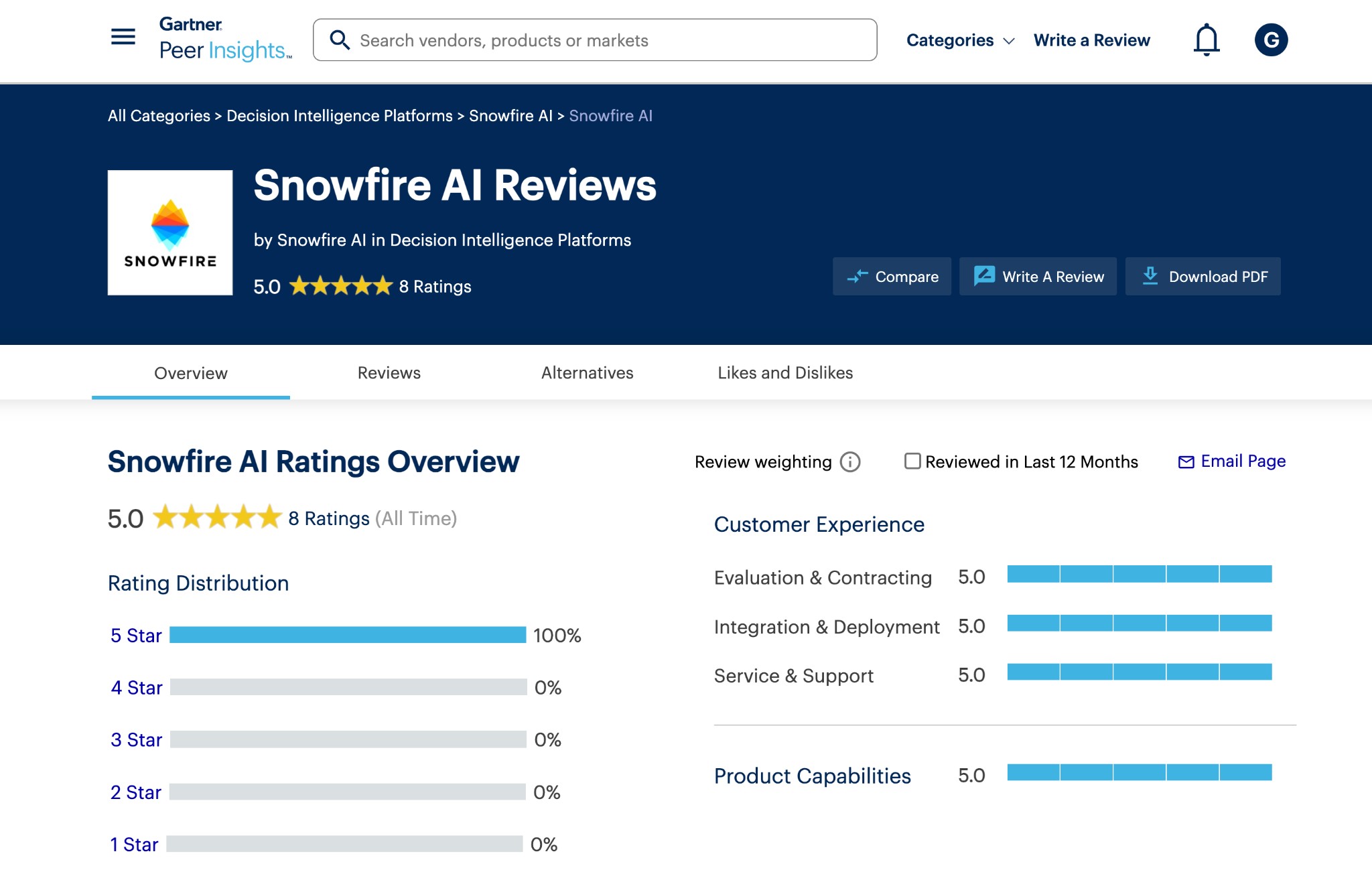Click the profile avatar circle
This screenshot has width=1372, height=872.
1271,40
